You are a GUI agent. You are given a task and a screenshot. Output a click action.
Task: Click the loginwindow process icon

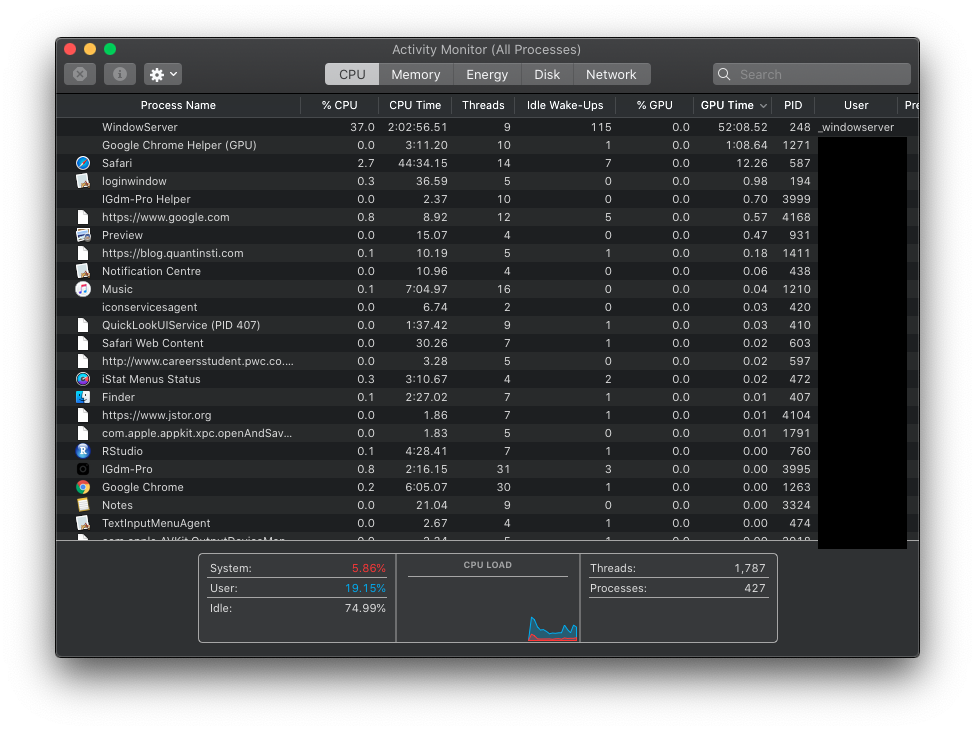click(x=83, y=181)
